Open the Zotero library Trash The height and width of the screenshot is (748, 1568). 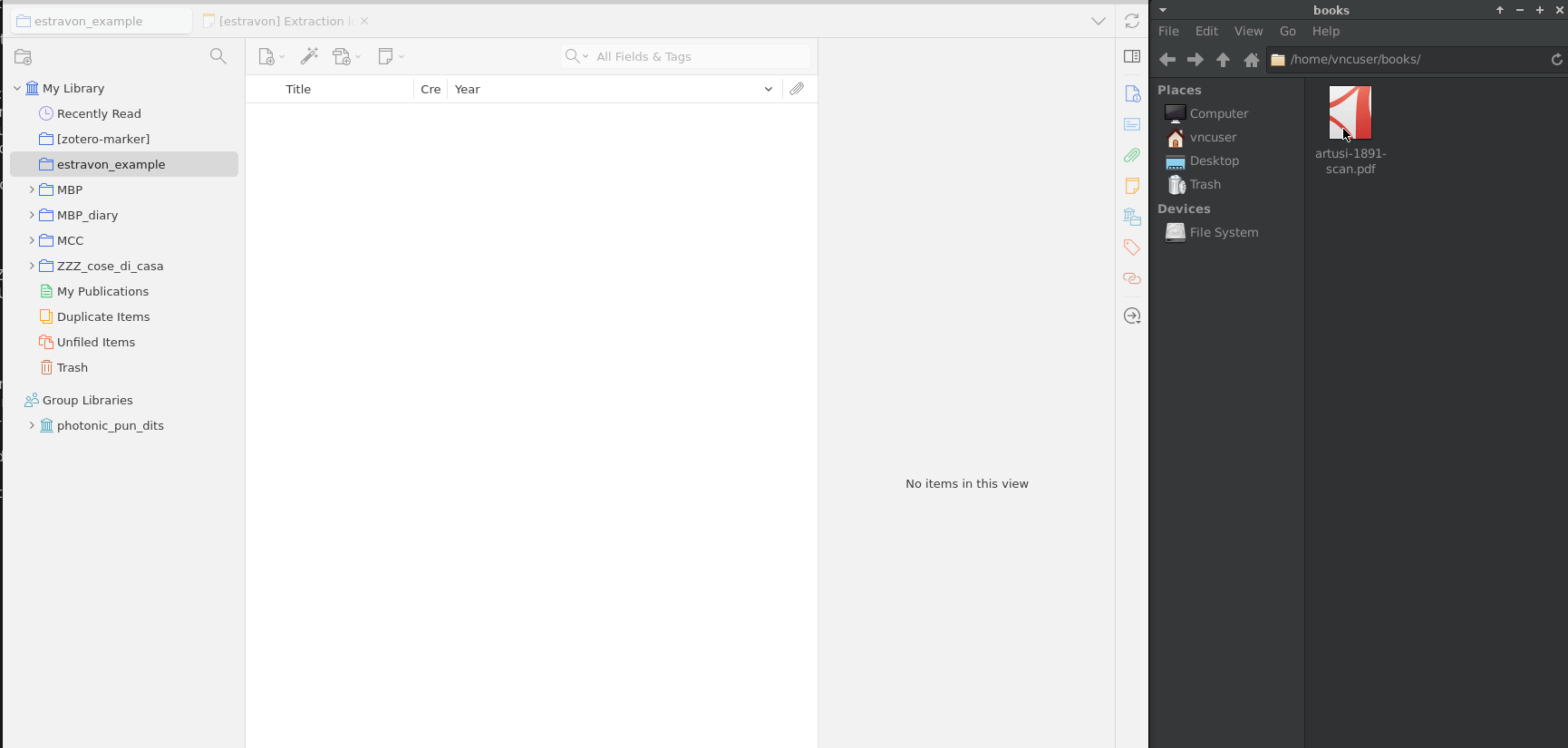click(124, 367)
